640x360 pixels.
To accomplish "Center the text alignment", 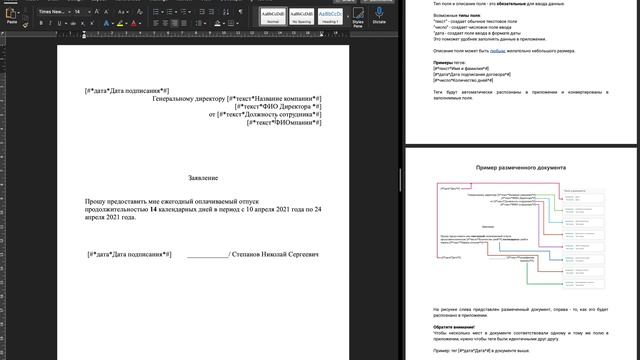I will (165, 24).
